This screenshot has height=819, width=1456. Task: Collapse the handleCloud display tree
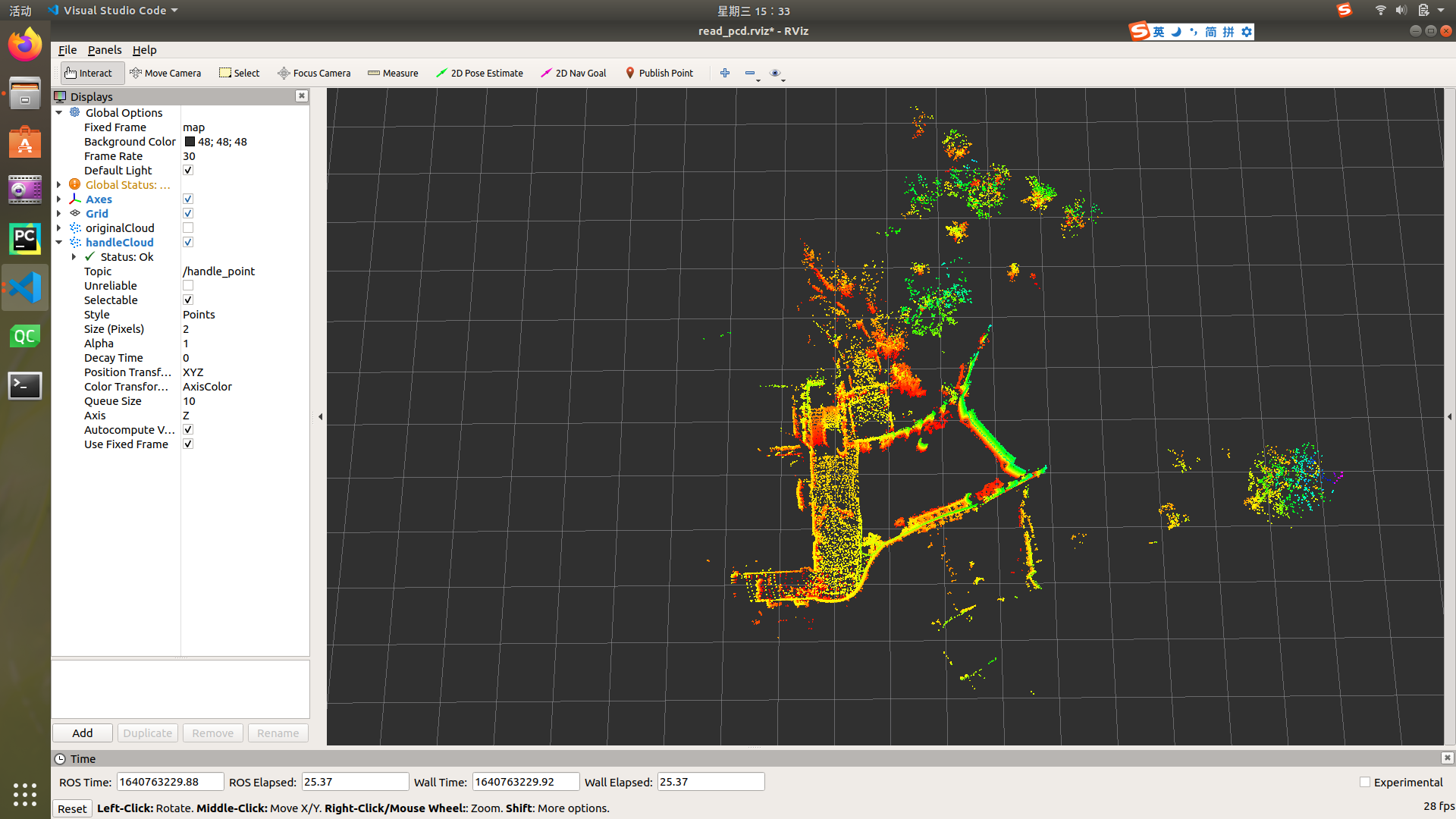(x=59, y=242)
